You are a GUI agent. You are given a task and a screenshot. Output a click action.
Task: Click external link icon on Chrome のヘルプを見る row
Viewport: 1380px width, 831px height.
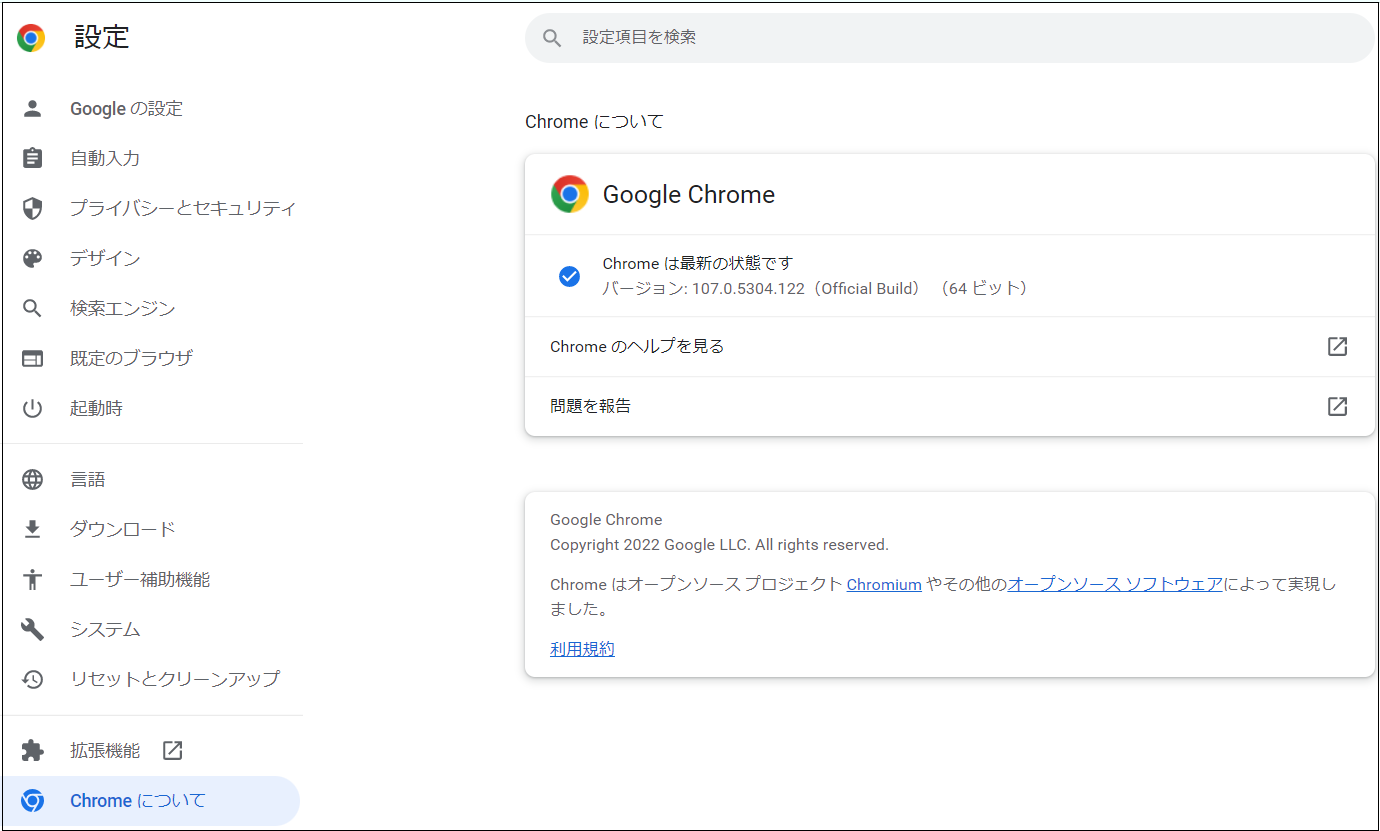[x=1337, y=346]
